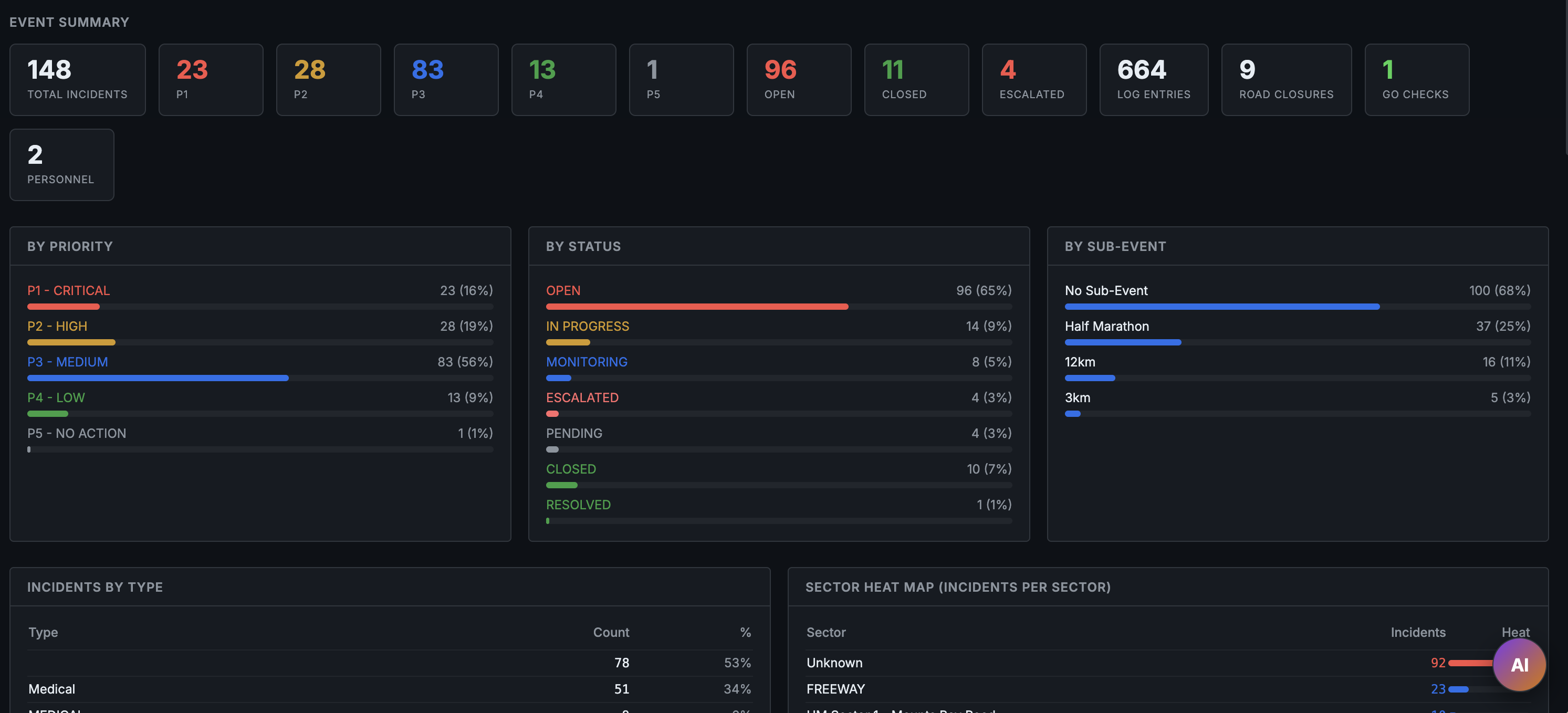The image size is (1568, 713).
Task: Click the 1 Go Checks card
Action: coord(1416,80)
